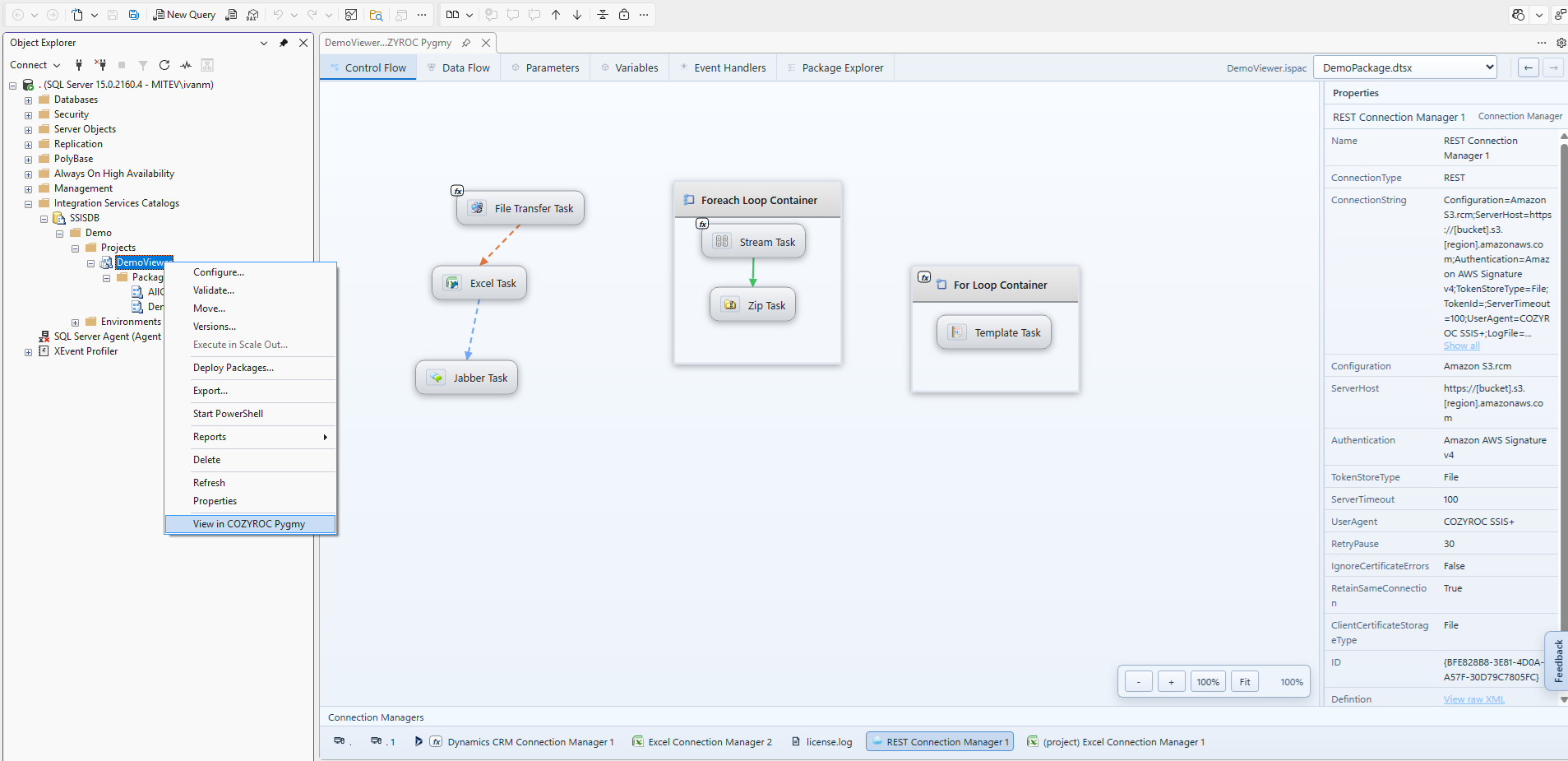Click the DAX query icon in toolbar
Image resolution: width=1568 pixels, height=761 pixels.
pos(252,15)
